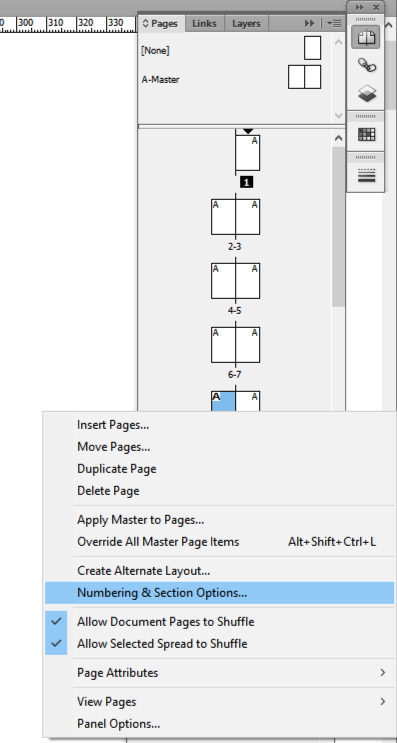Open the Pages panel flyout menu

tap(334, 23)
